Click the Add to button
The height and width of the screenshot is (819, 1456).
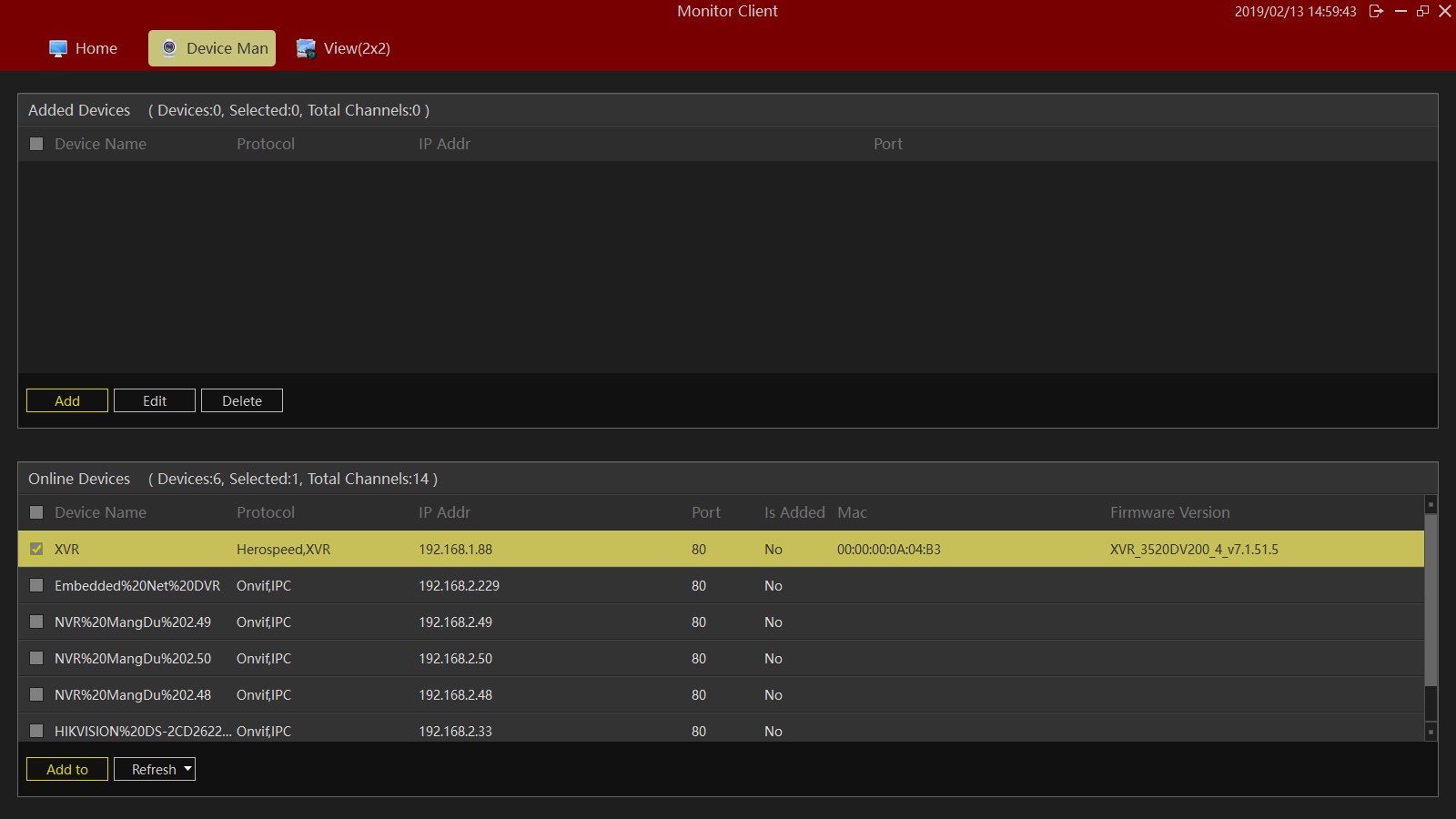click(67, 769)
